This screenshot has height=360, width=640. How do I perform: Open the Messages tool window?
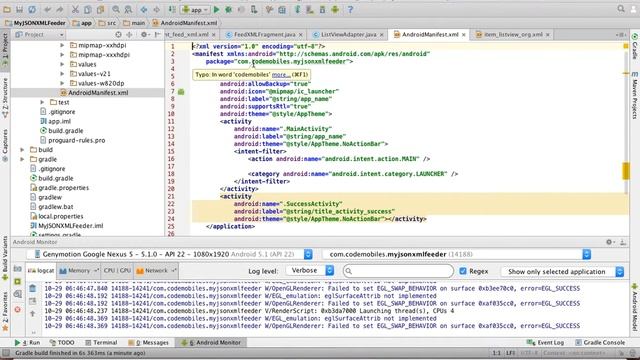(x=148, y=342)
